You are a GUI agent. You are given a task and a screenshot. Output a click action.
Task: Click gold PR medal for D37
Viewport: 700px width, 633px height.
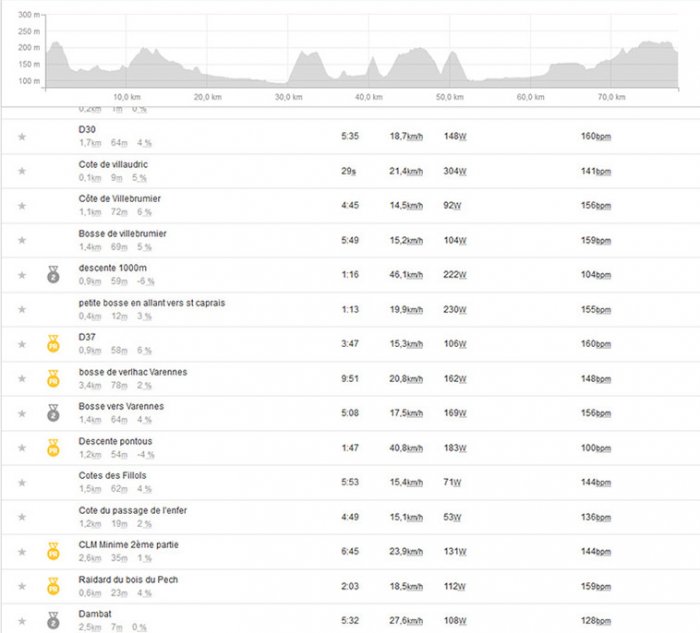(53, 344)
